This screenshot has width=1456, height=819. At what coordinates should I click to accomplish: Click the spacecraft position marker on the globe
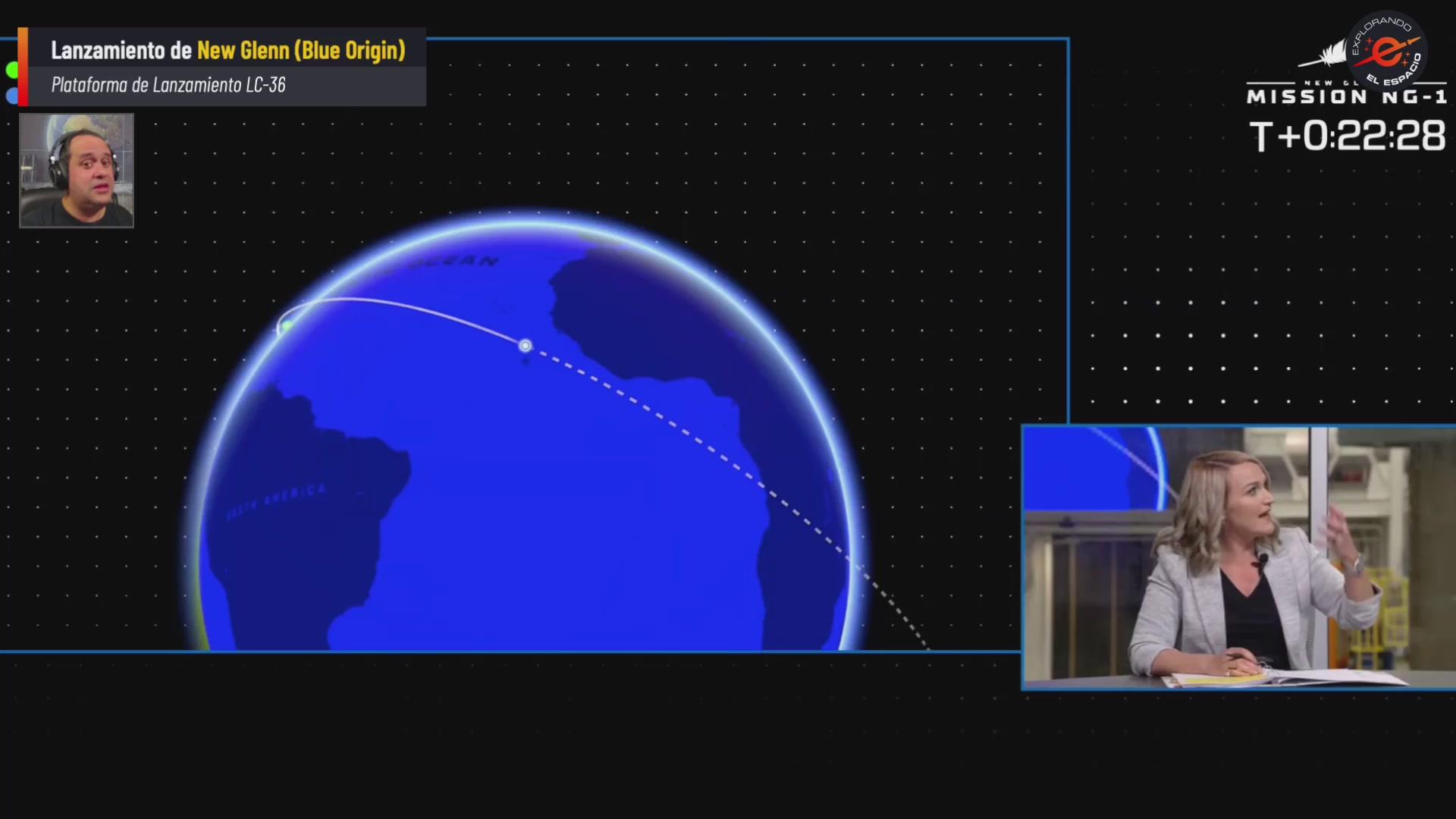click(x=526, y=346)
